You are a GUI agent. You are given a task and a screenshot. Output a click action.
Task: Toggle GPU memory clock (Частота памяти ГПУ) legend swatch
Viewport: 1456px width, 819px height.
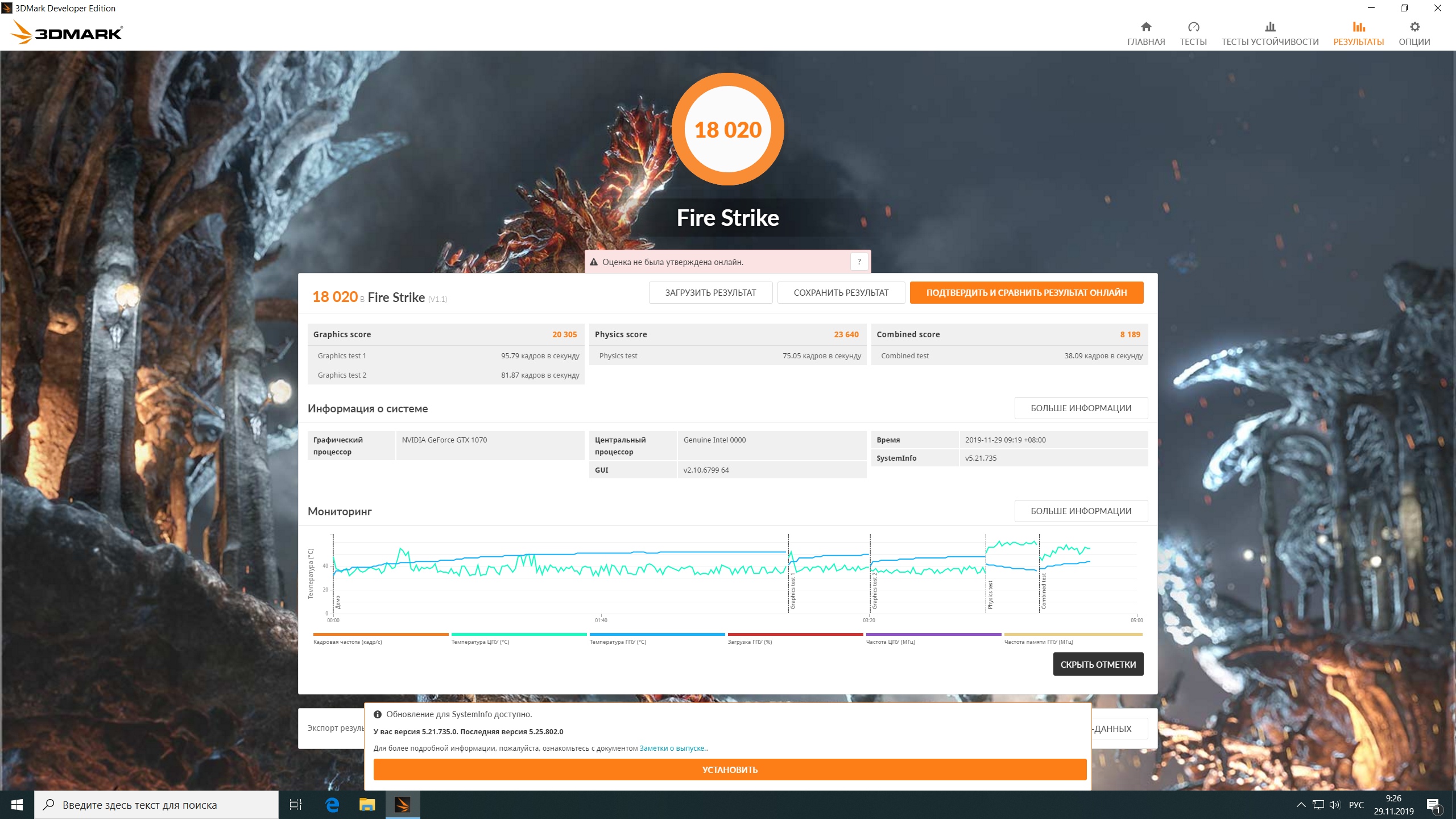[1073, 634]
